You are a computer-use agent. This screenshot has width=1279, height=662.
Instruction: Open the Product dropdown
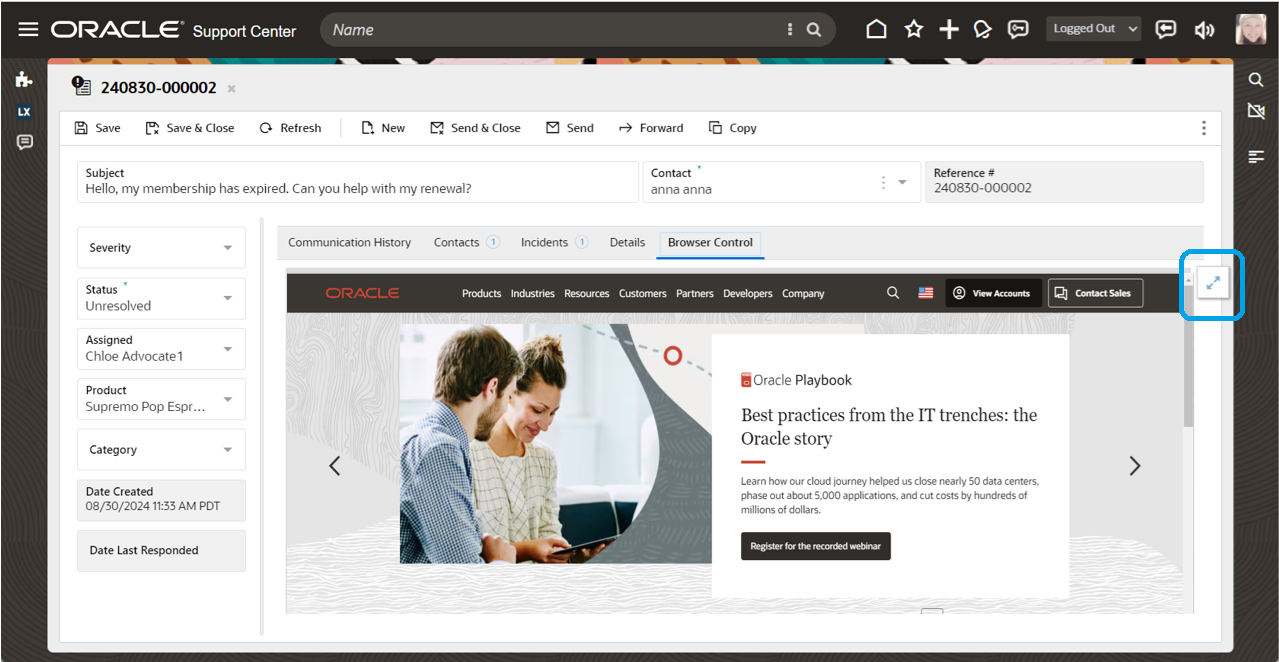(162, 398)
